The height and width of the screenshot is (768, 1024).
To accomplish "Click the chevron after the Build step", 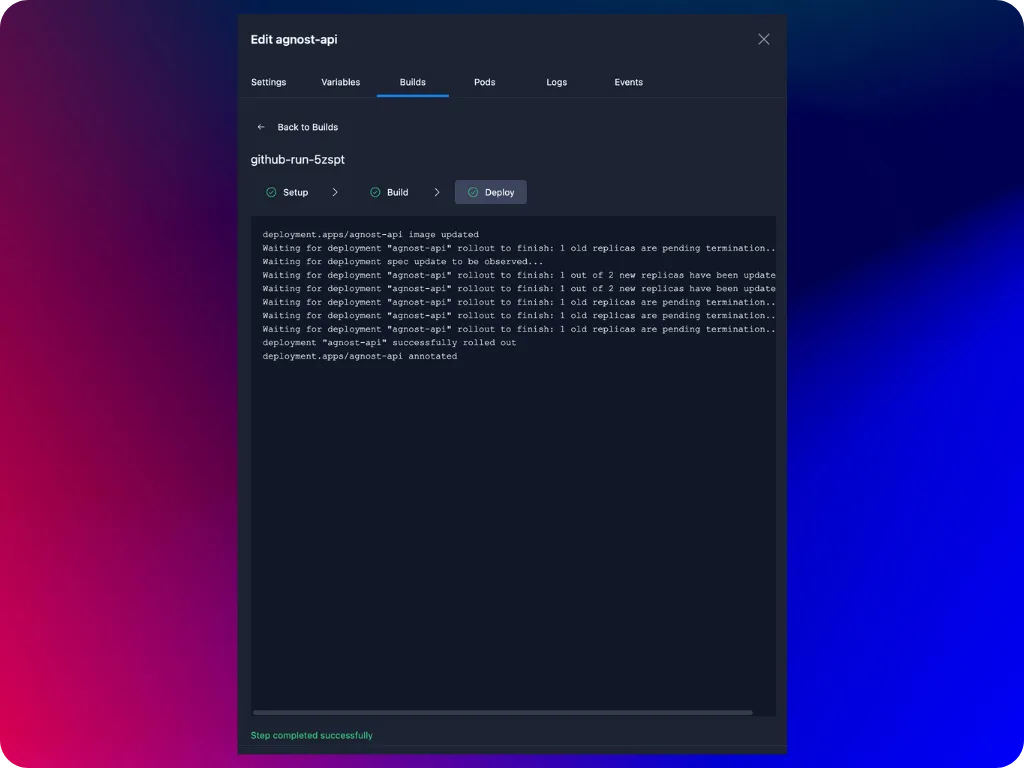I will point(437,192).
